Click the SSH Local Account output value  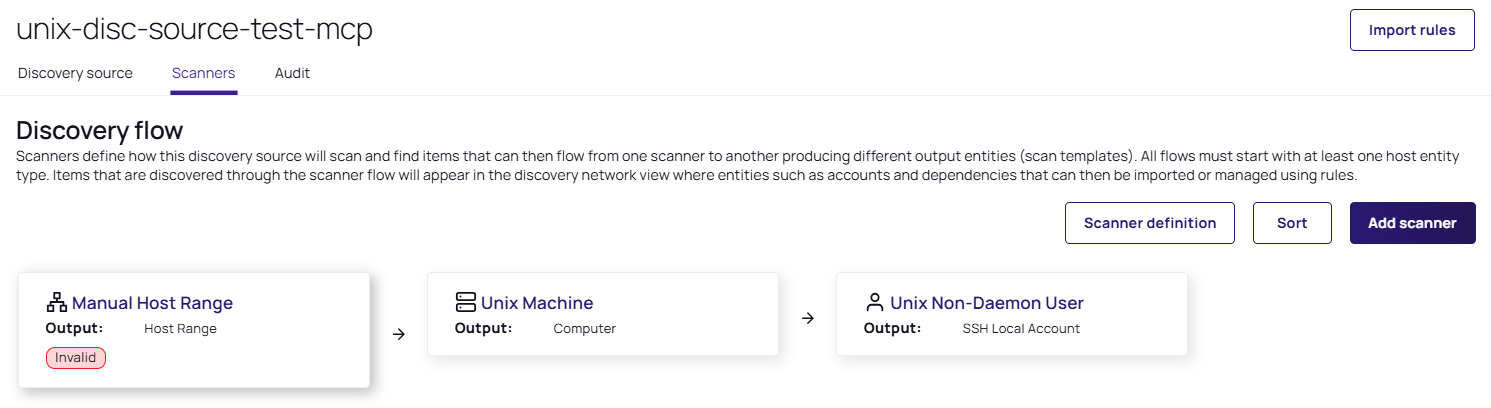[1021, 328]
